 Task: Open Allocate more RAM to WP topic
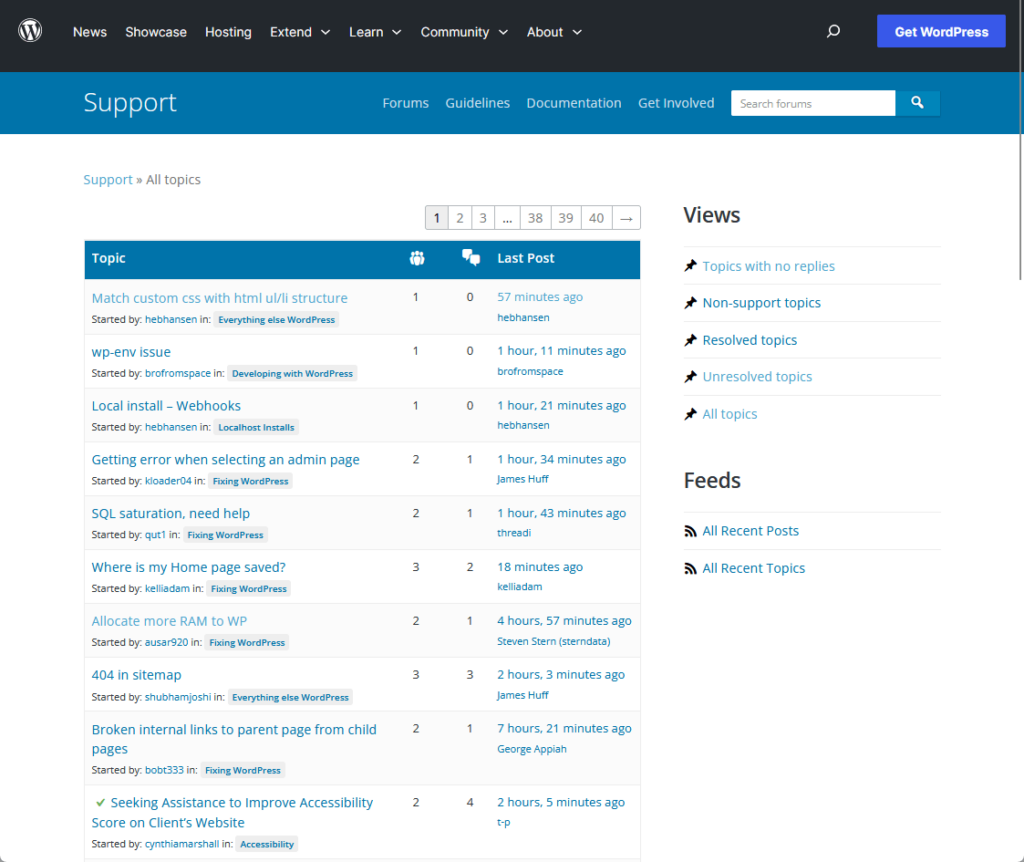click(169, 621)
